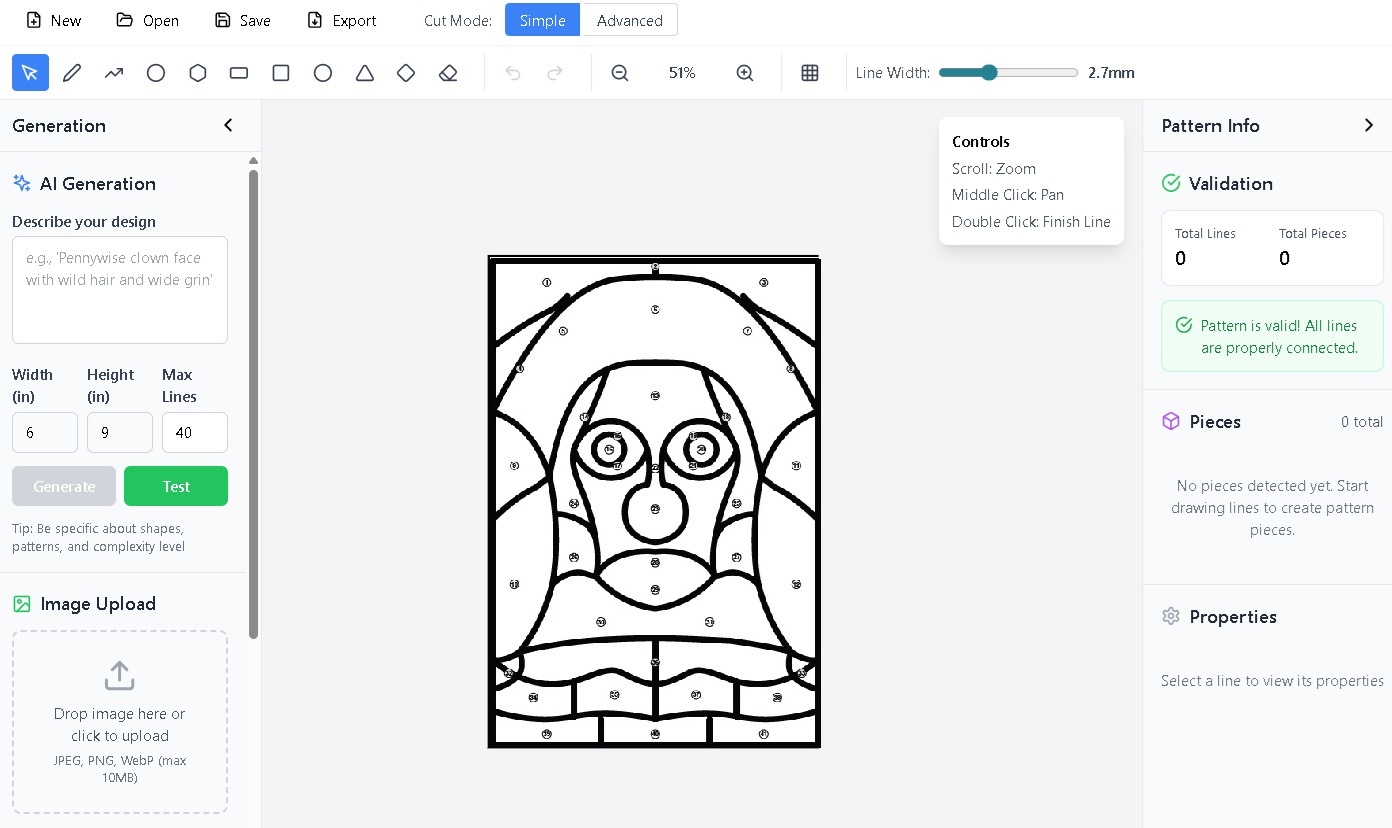Open the Export menu item
This screenshot has width=1392, height=828.
pyautogui.click(x=342, y=20)
